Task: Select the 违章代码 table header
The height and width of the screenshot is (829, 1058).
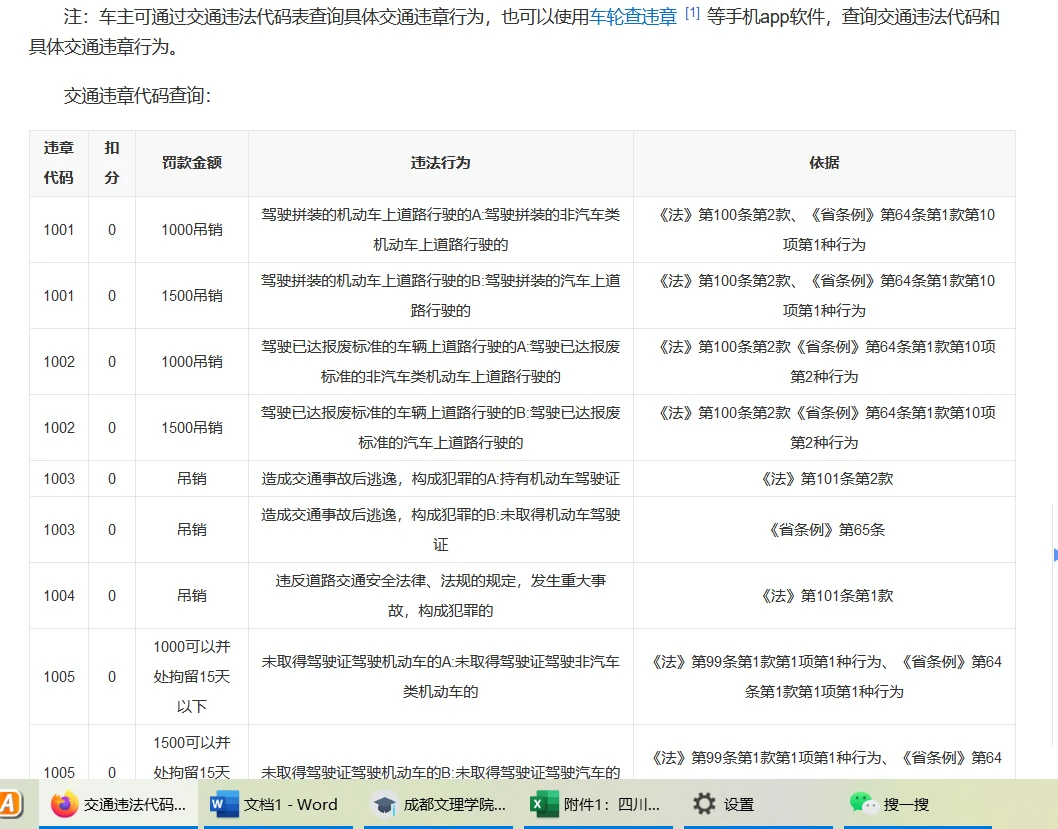Action: click(58, 163)
